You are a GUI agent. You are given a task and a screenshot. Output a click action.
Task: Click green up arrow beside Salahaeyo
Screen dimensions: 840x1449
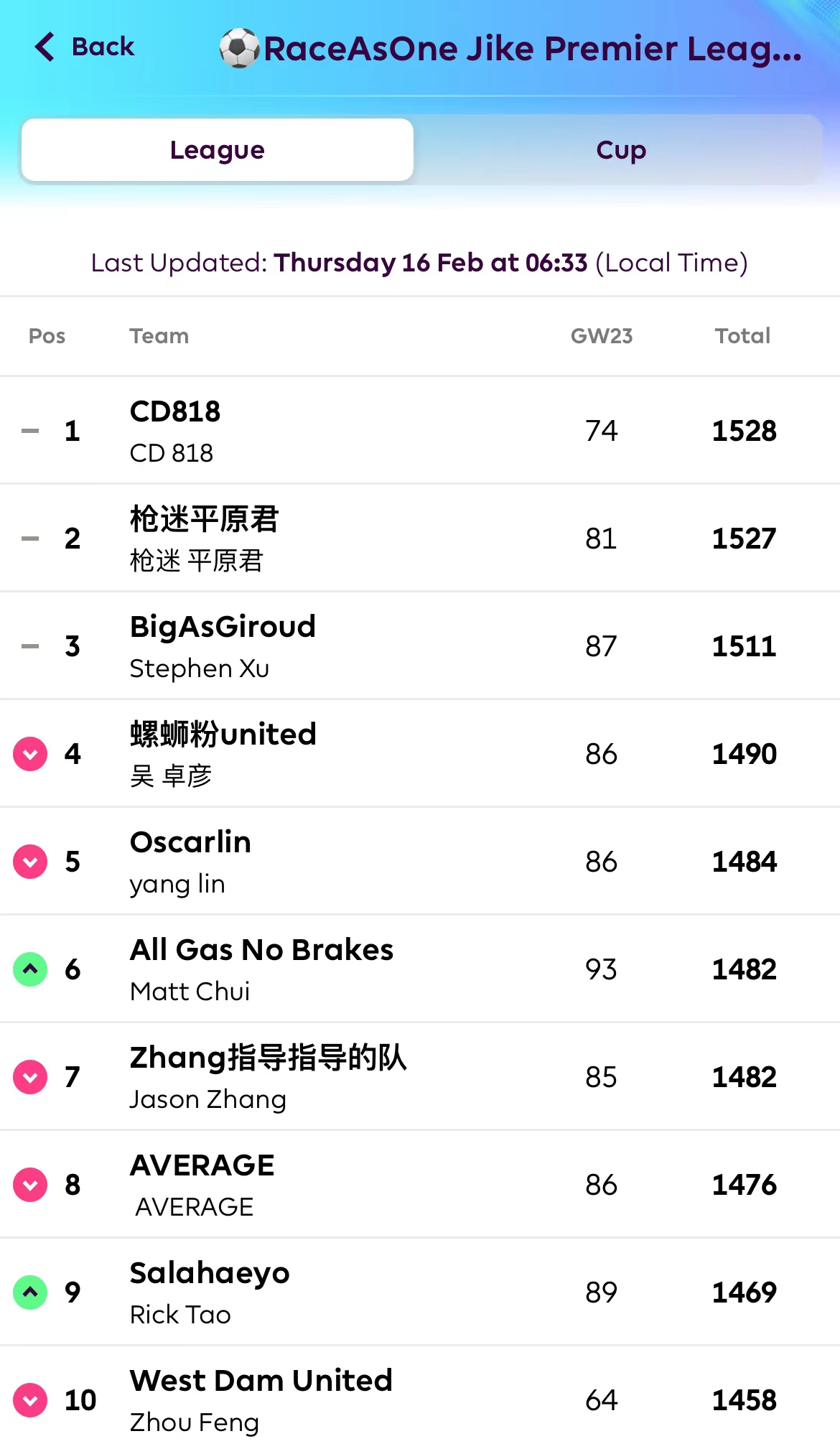point(30,1292)
